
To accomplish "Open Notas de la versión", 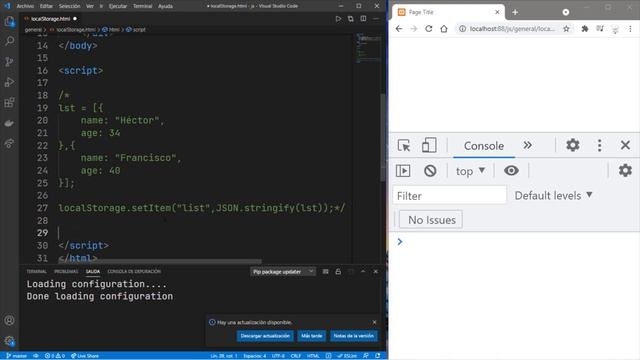I will [353, 336].
